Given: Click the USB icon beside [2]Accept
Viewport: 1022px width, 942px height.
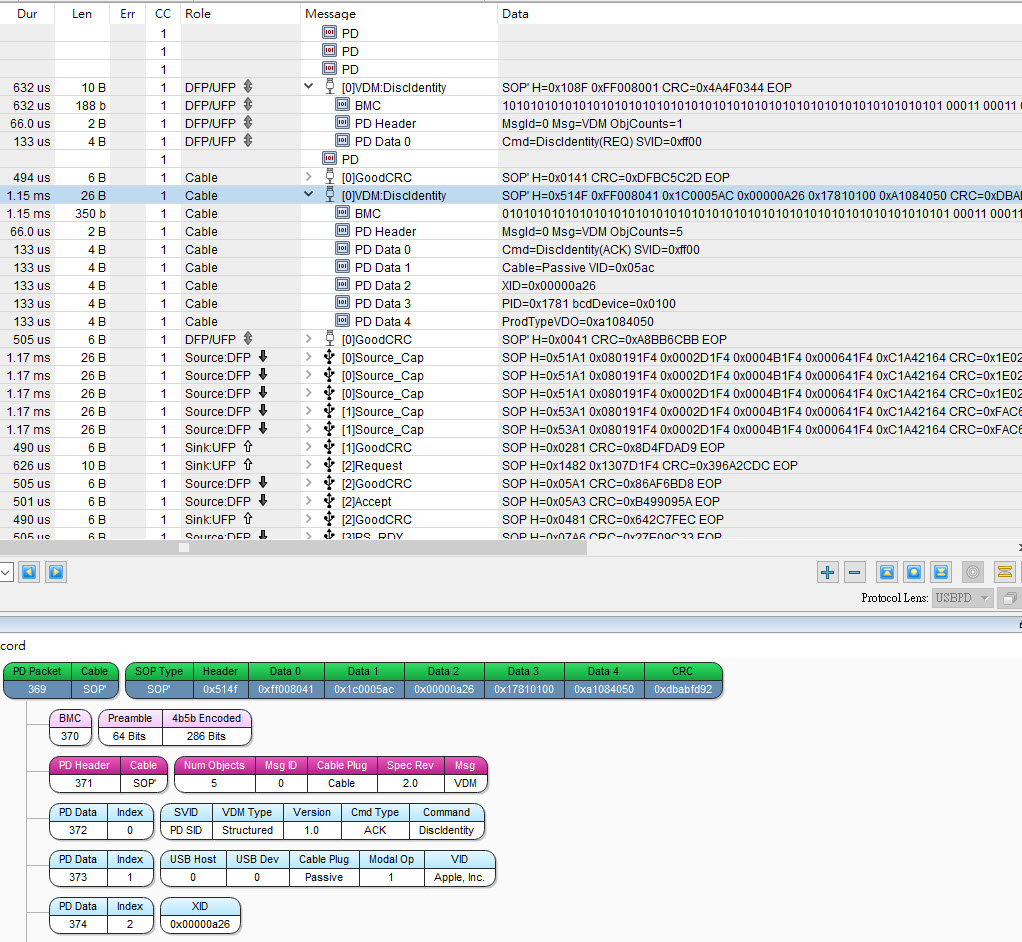Looking at the screenshot, I should pos(330,501).
